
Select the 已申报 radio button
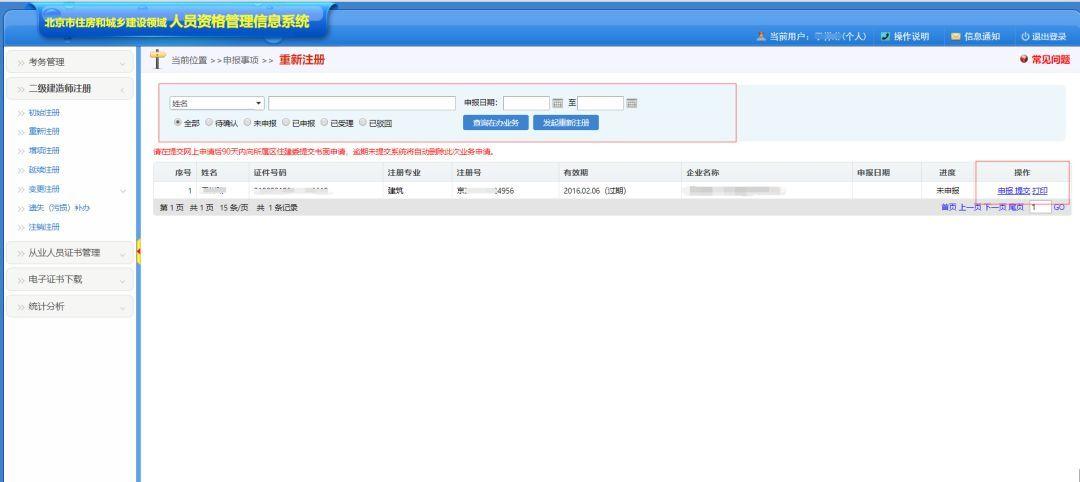coord(286,123)
